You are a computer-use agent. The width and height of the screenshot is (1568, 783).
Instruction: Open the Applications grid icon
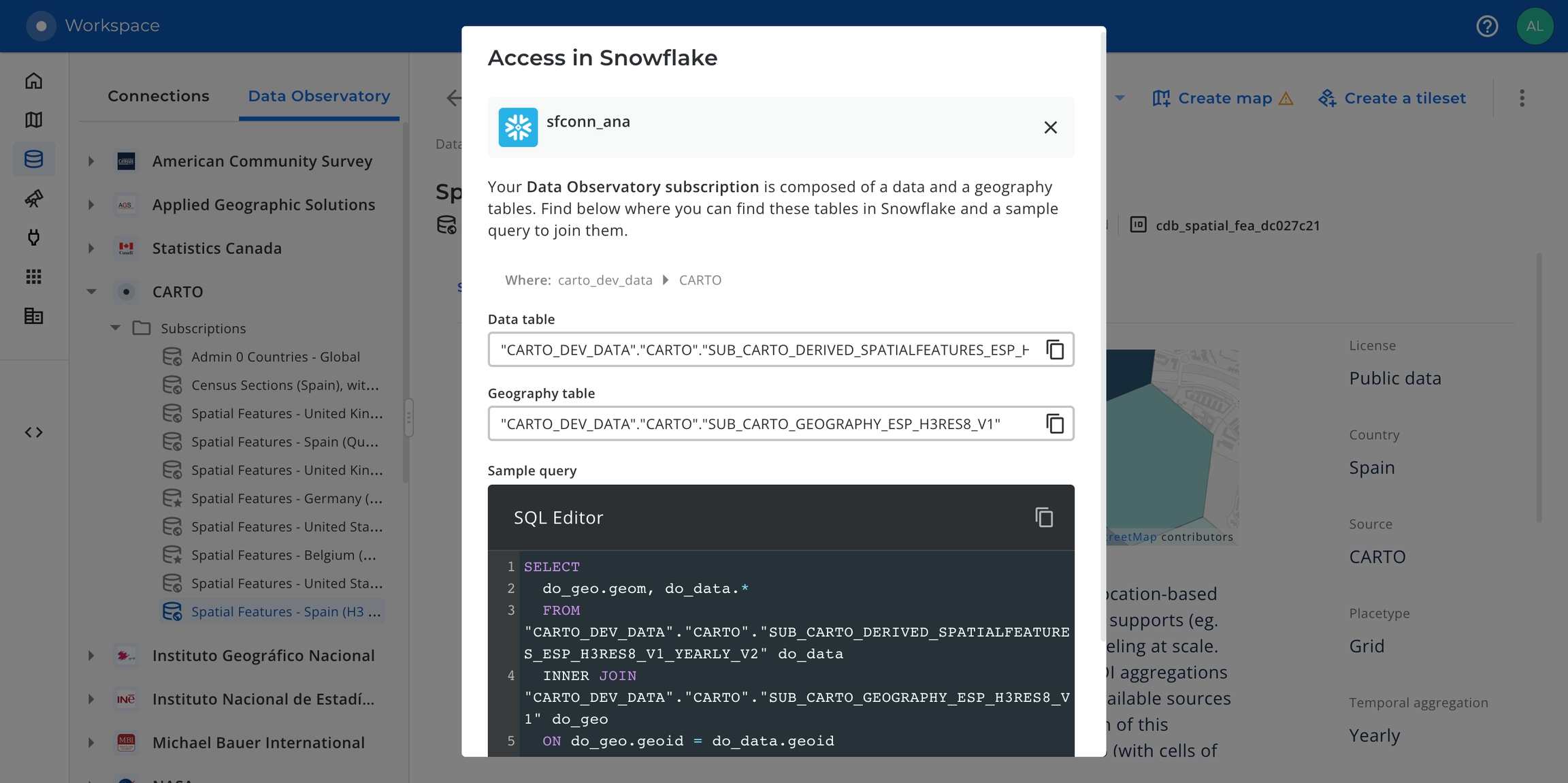pyautogui.click(x=33, y=276)
